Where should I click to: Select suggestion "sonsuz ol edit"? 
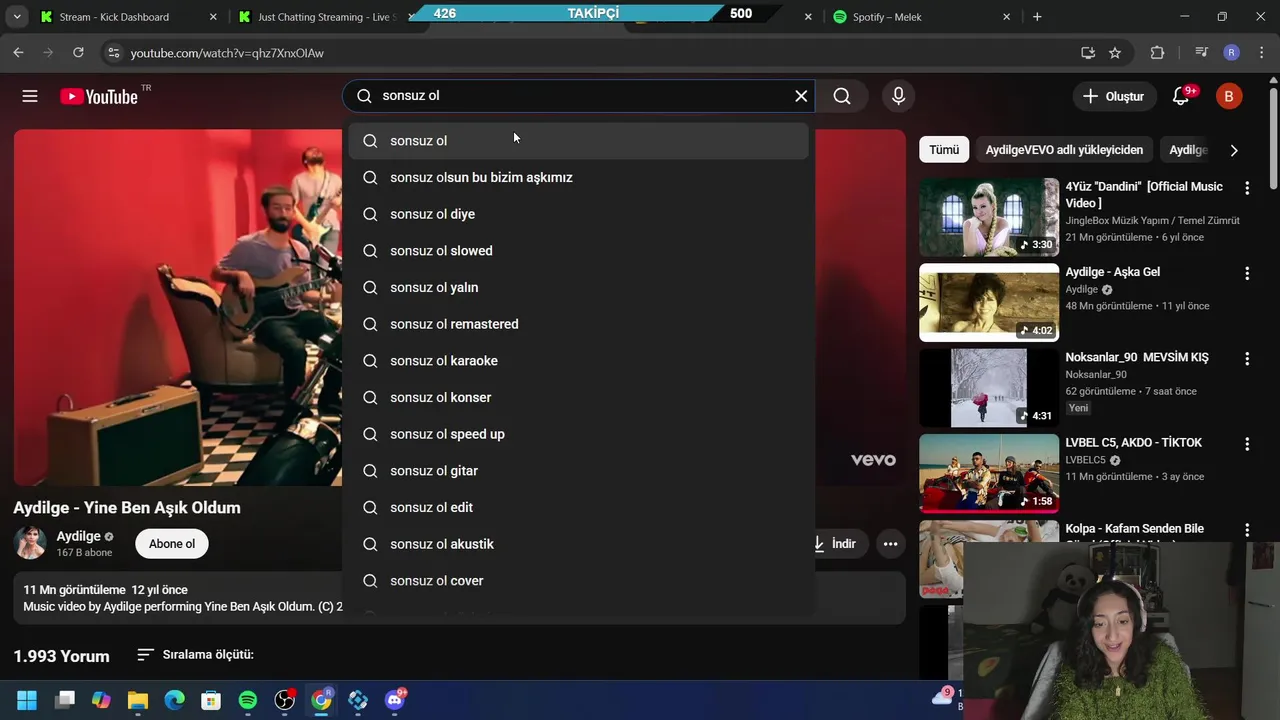pos(578,508)
